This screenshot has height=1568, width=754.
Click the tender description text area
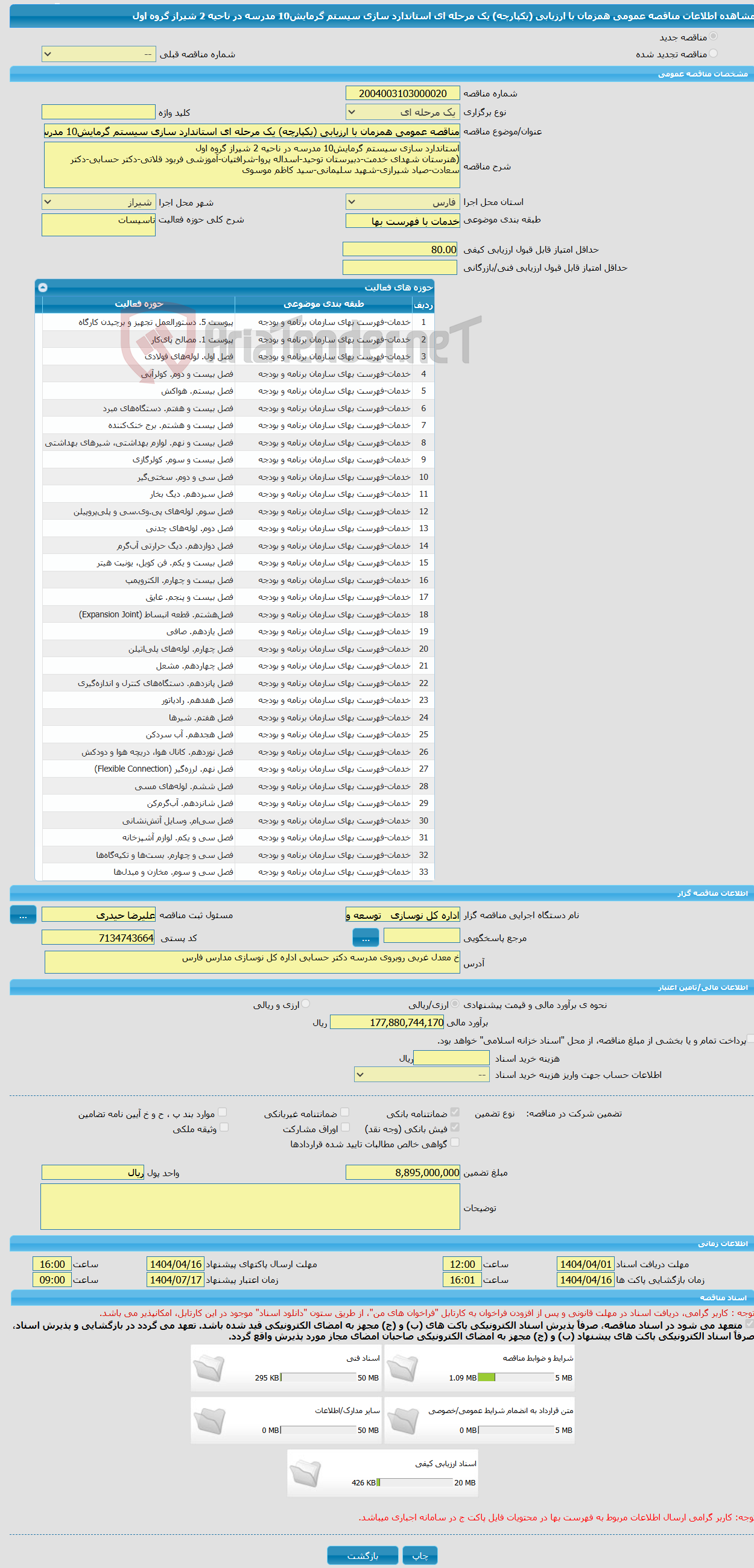252,165
